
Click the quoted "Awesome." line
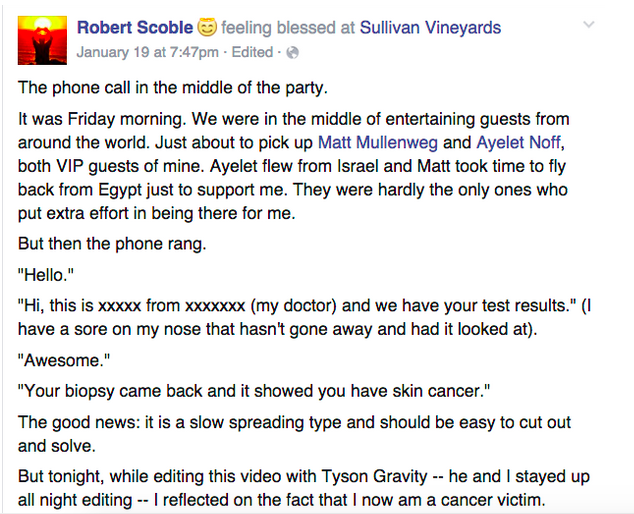[64, 360]
